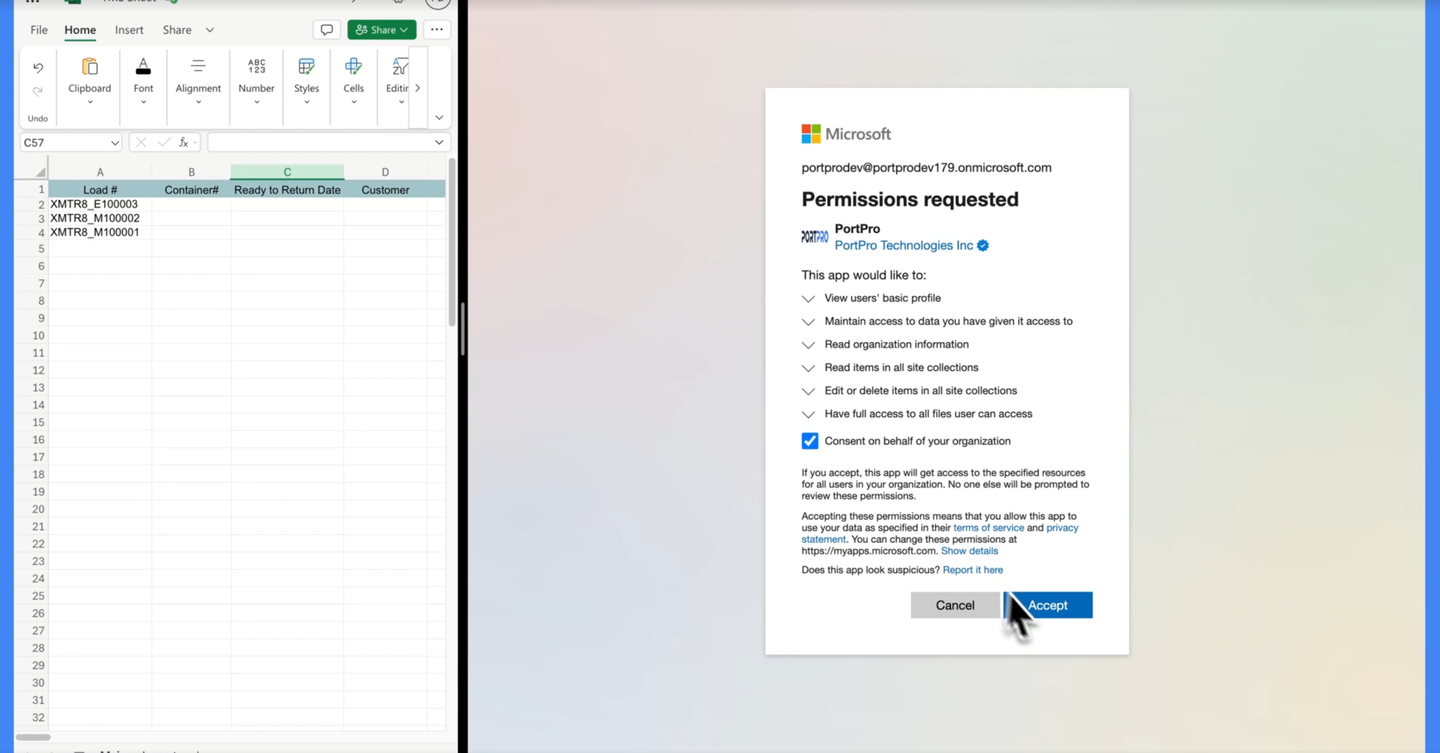Click the Show details link
1440x753 pixels.
[x=969, y=551]
